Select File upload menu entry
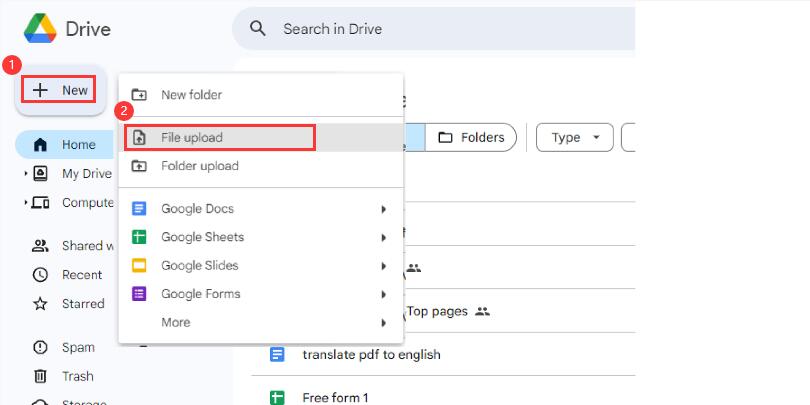Image resolution: width=810 pixels, height=405 pixels. click(x=261, y=137)
